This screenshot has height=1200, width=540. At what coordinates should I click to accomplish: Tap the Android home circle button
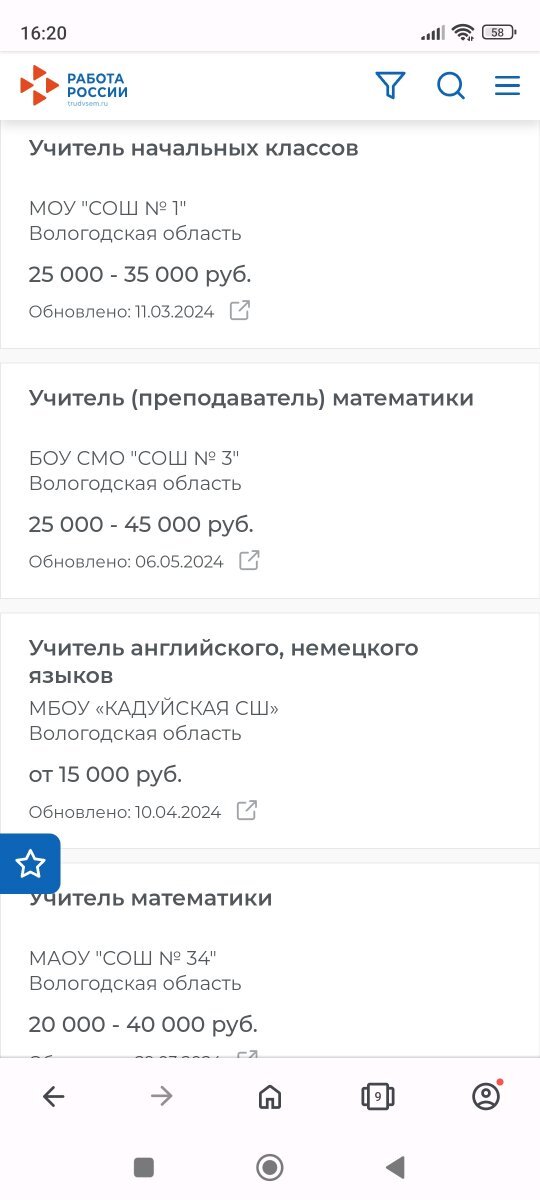tap(270, 1167)
